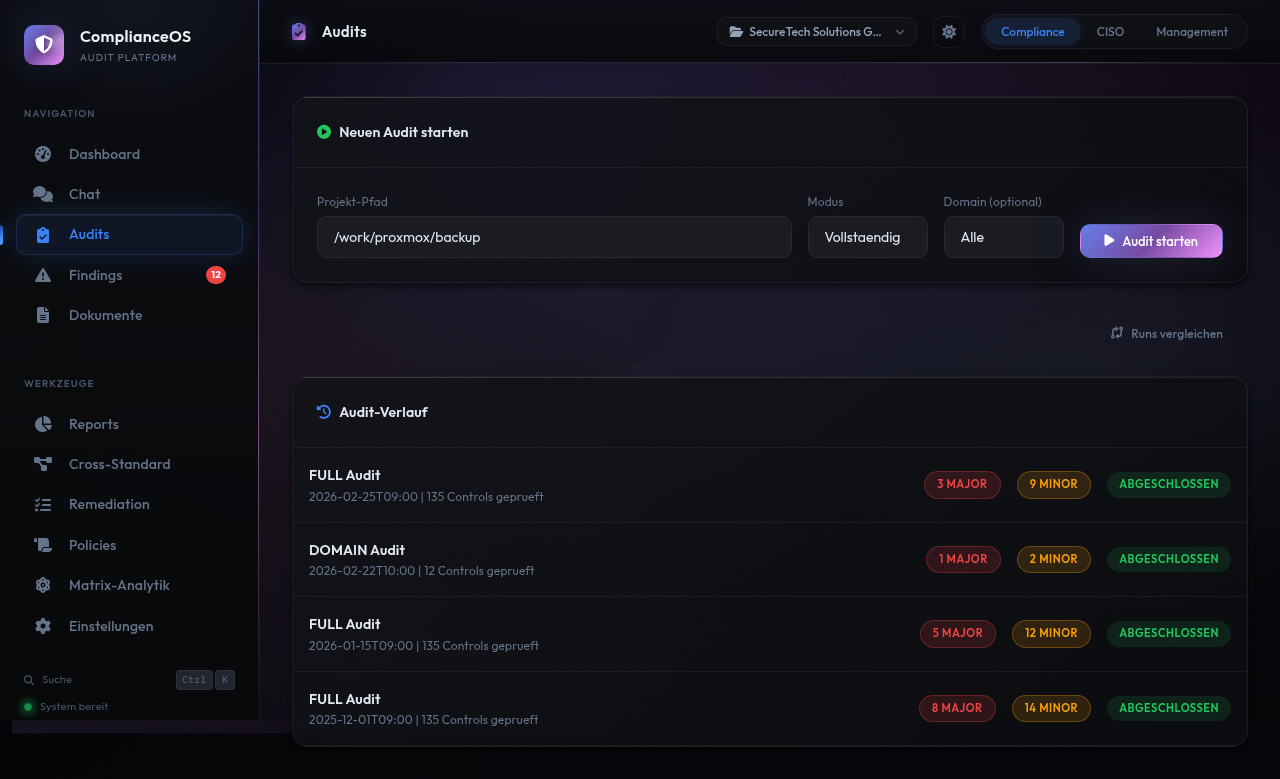The width and height of the screenshot is (1280, 779).
Task: Open Matrix-Analytik from the sidebar
Action: (119, 585)
